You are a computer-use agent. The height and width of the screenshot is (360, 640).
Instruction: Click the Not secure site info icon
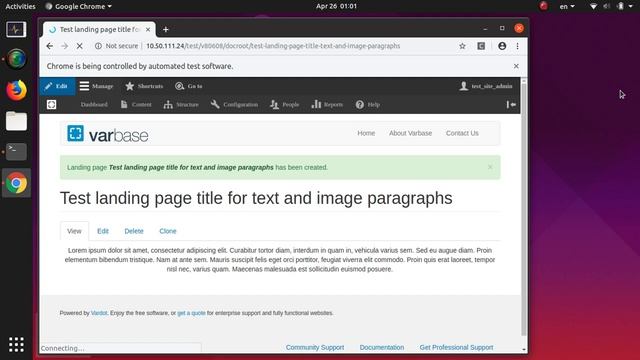click(98, 46)
